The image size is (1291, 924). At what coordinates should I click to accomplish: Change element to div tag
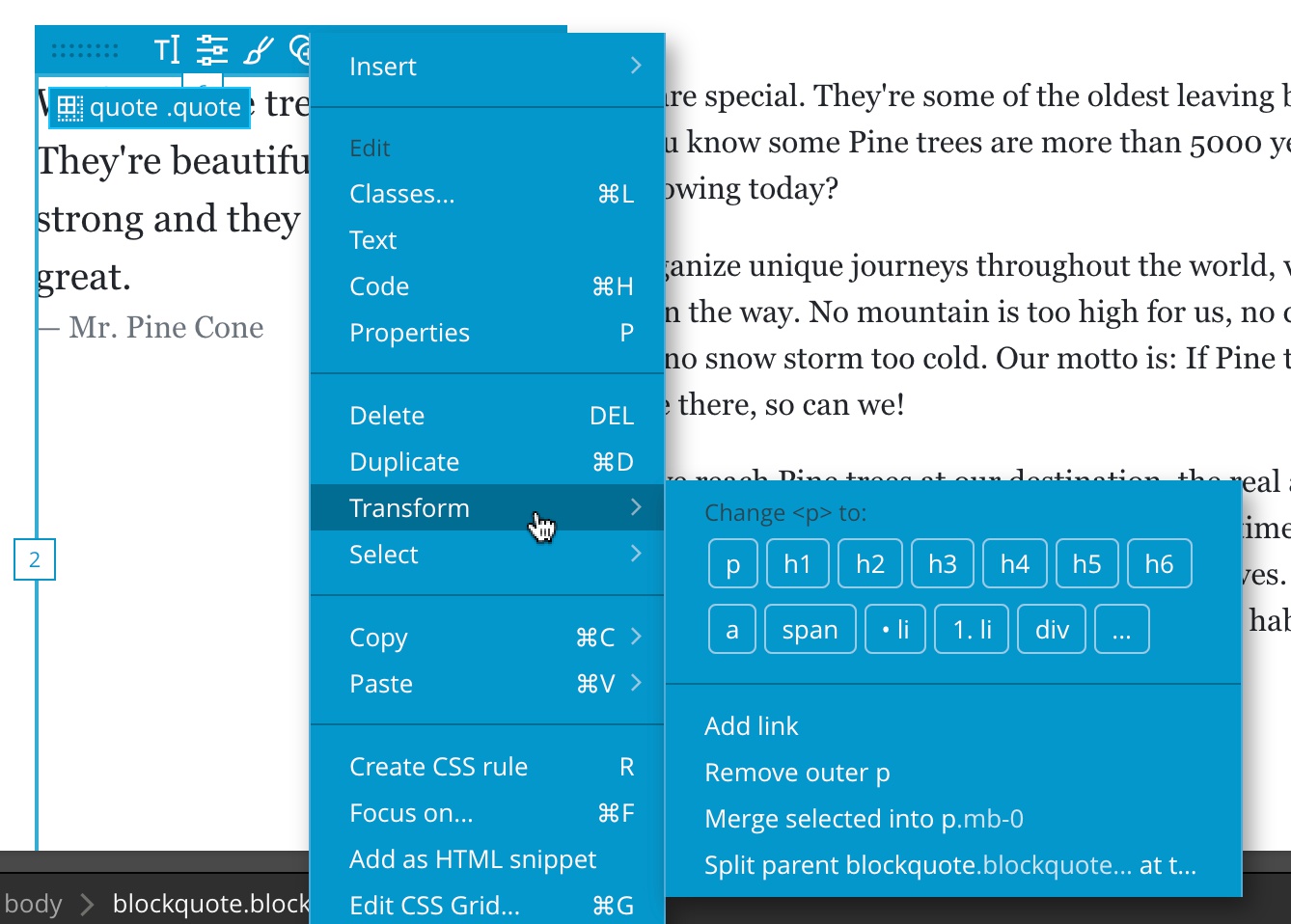click(x=1053, y=630)
